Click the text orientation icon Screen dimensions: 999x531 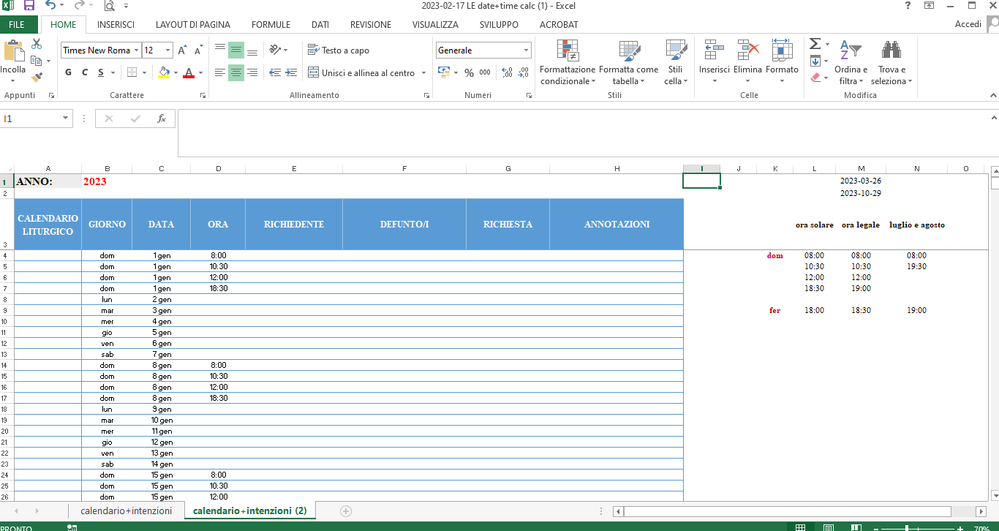point(275,50)
